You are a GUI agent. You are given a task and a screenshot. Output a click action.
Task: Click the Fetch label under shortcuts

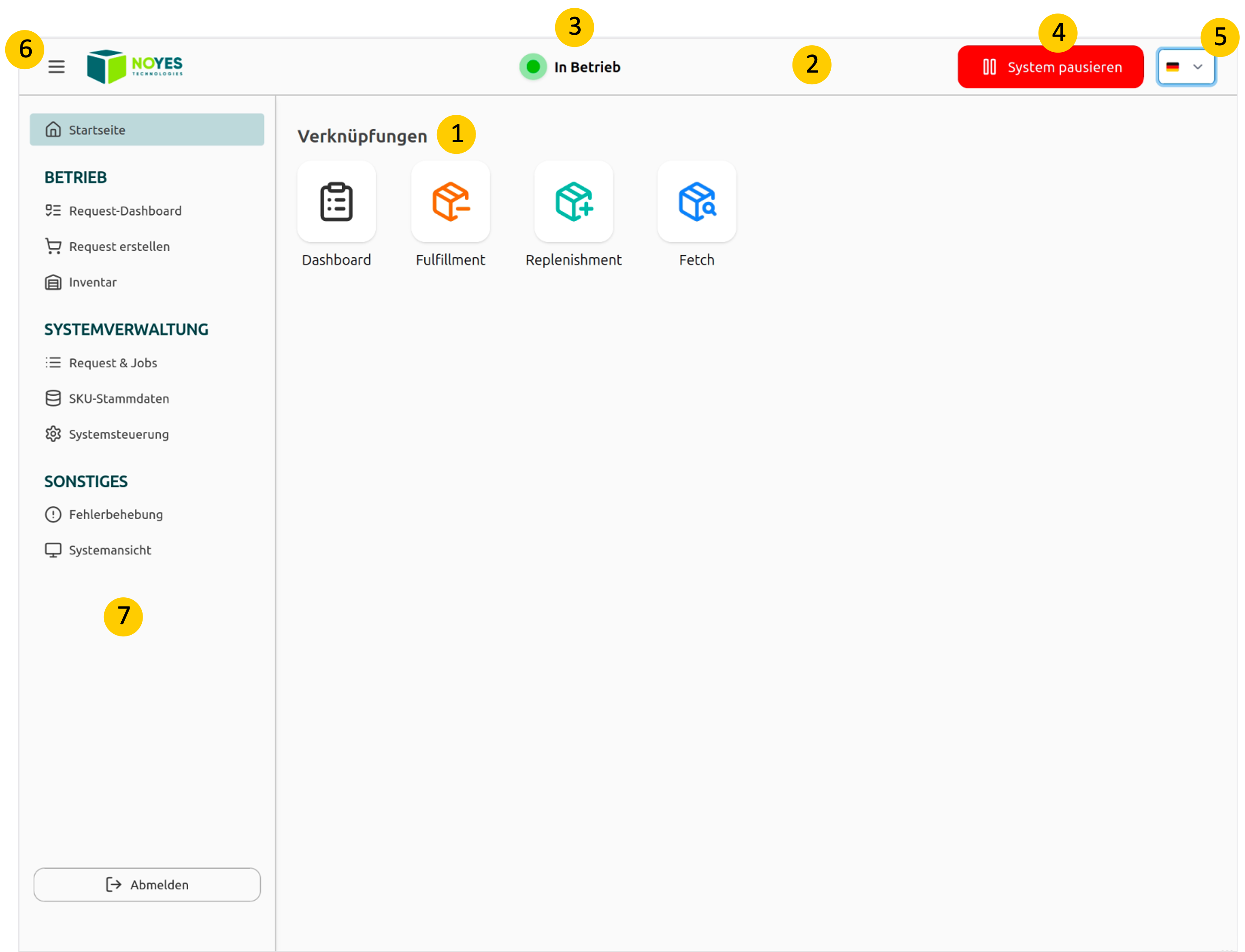point(697,260)
